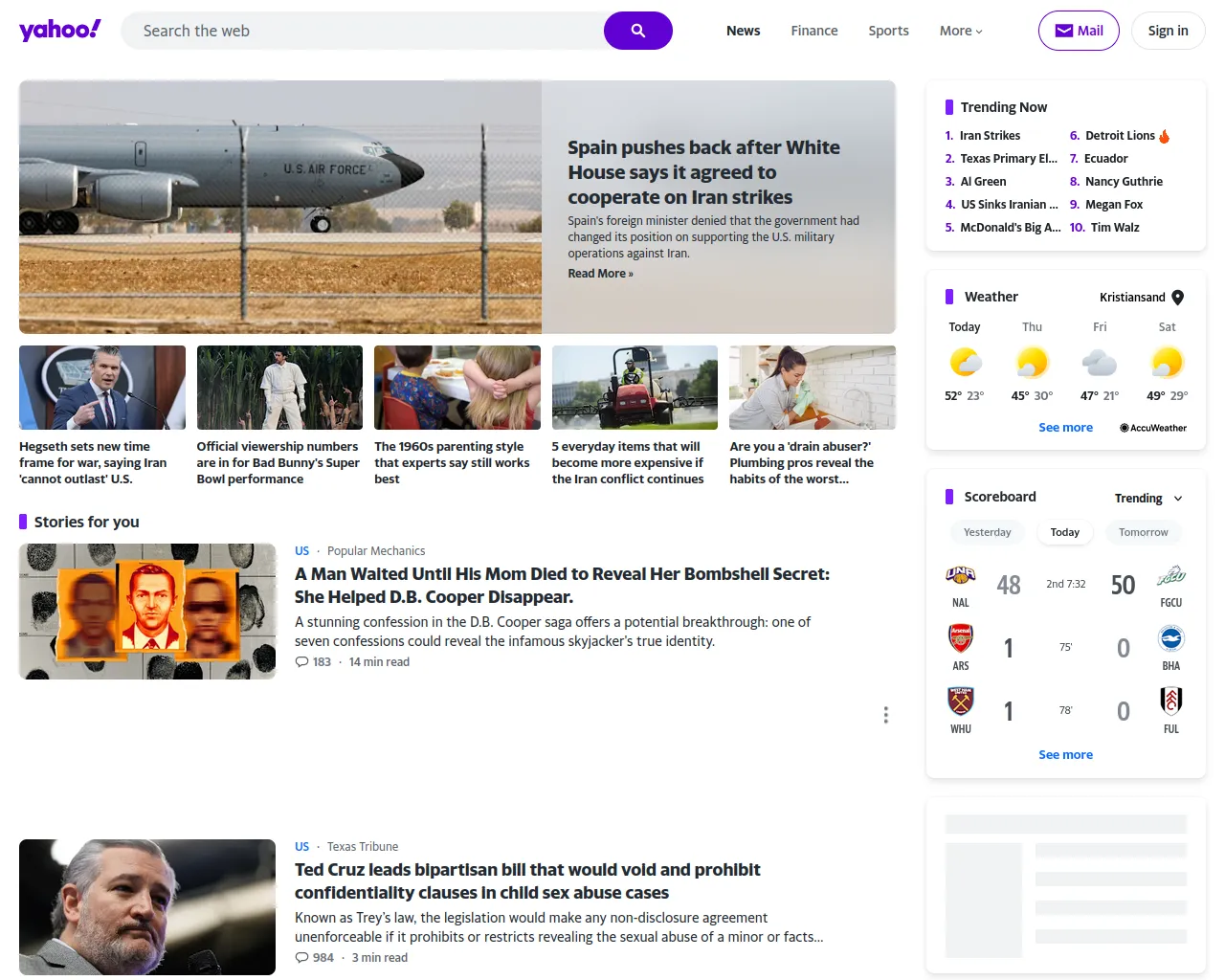Click the AccuWeather logo
1225x980 pixels.
[1152, 428]
